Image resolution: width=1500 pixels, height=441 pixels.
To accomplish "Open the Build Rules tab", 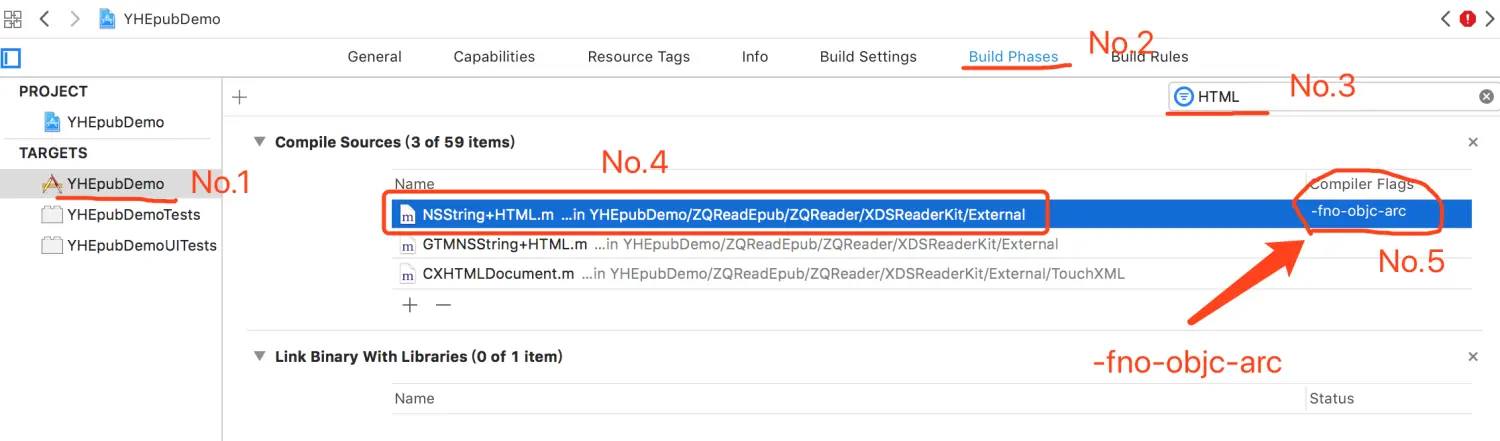I will point(1150,56).
